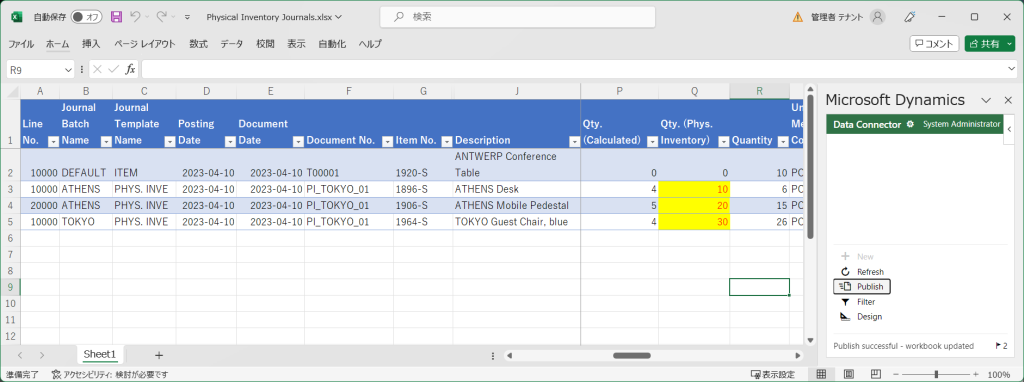Click the Redo arrow icon
Screen dimensions: 1024x382
(161, 17)
